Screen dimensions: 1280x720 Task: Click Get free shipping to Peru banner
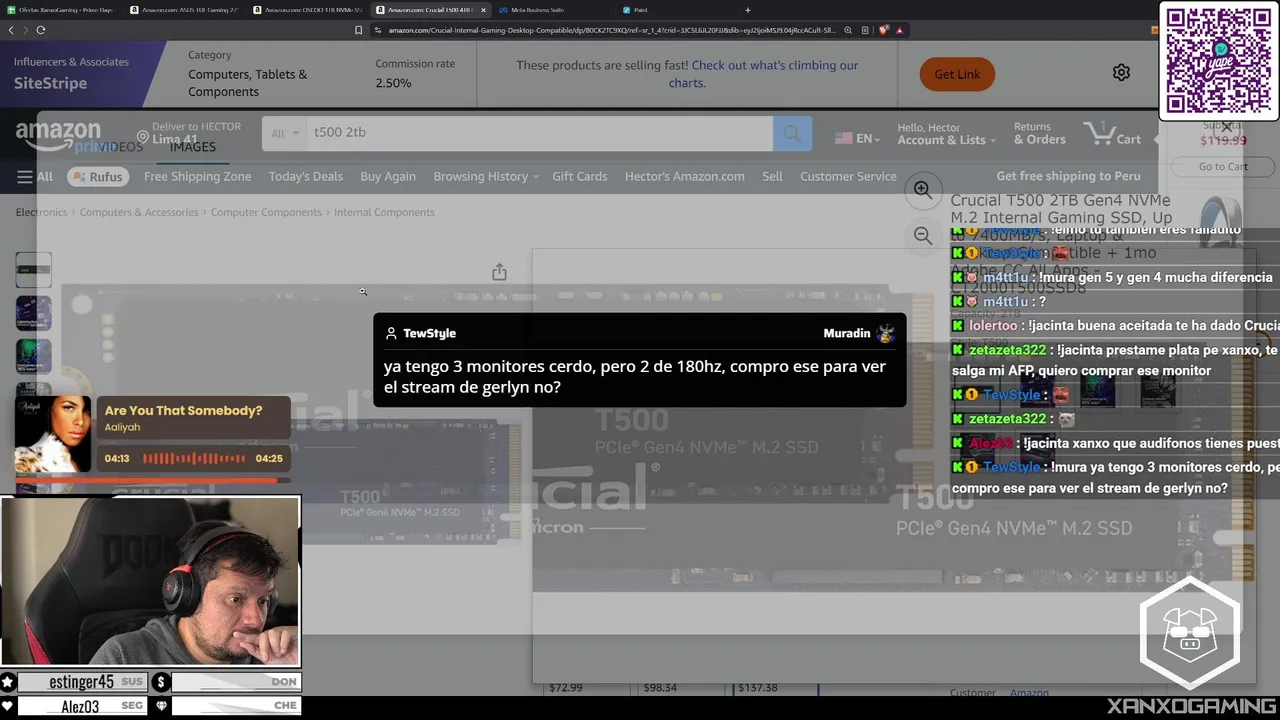[1068, 176]
